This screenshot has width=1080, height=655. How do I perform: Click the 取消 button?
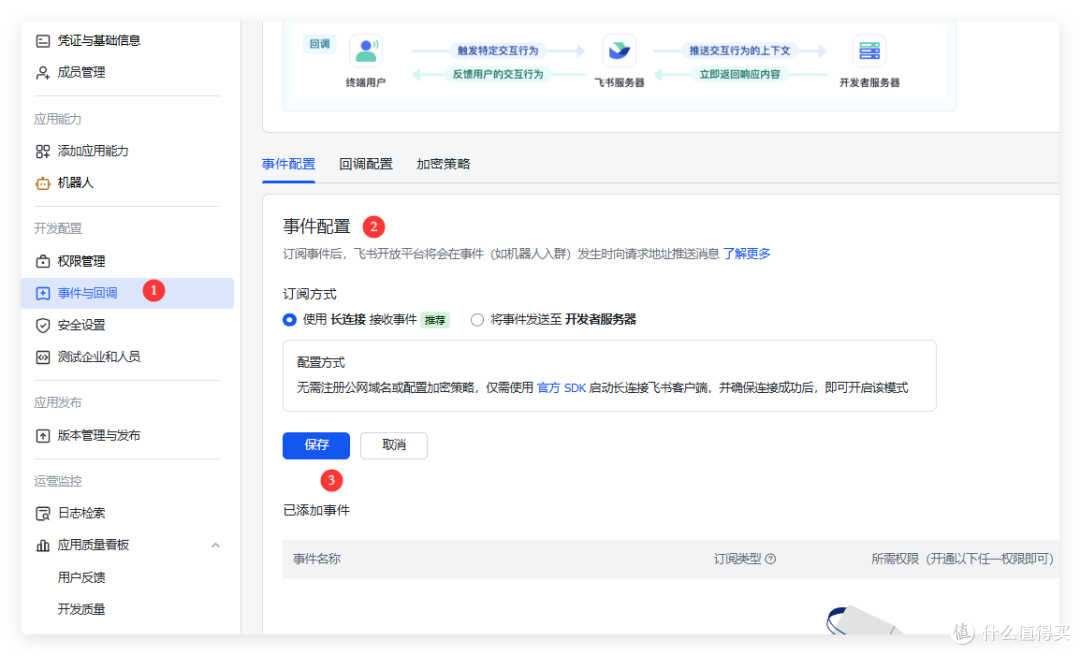point(394,445)
